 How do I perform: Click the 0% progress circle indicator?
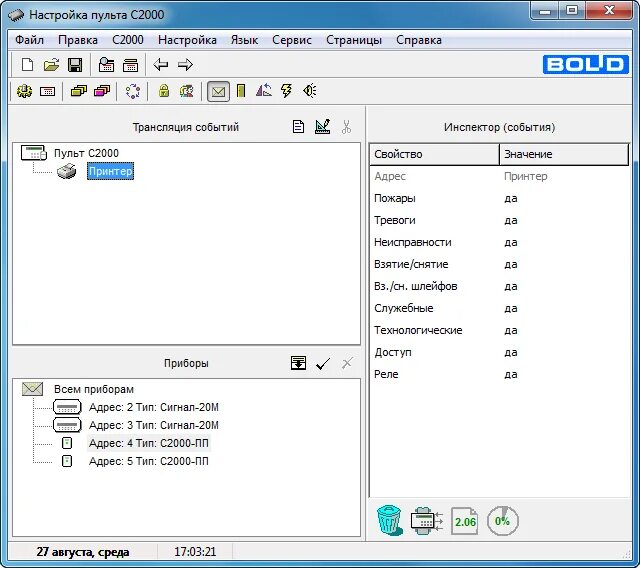502,521
